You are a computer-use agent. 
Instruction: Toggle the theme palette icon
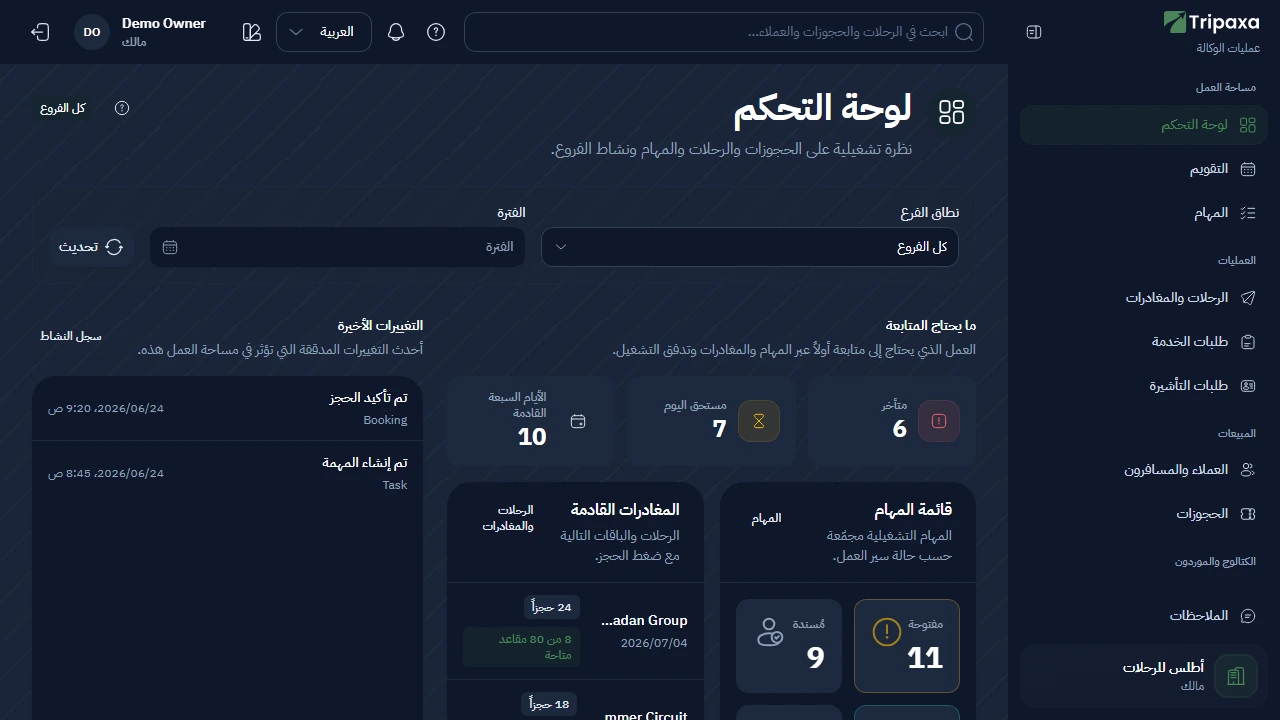pyautogui.click(x=252, y=32)
